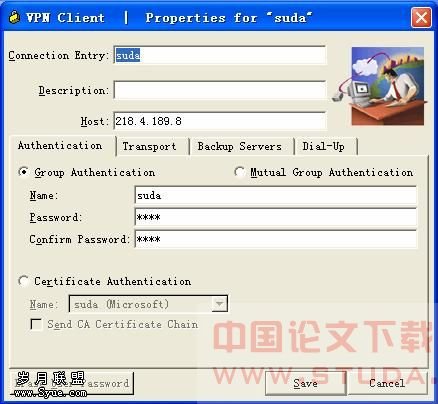This screenshot has height=404, width=438.
Task: Click the Connection Entry text field
Action: pos(220,55)
